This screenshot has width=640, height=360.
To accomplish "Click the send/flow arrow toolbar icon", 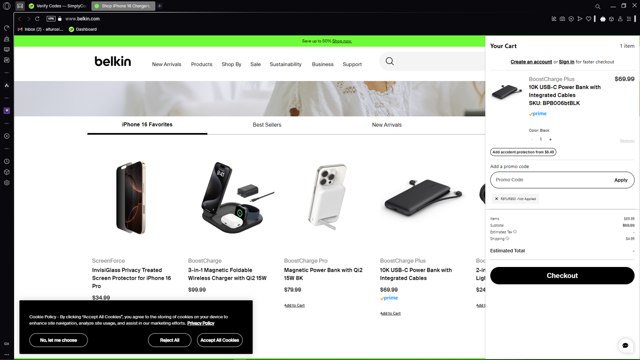I will [x=580, y=19].
